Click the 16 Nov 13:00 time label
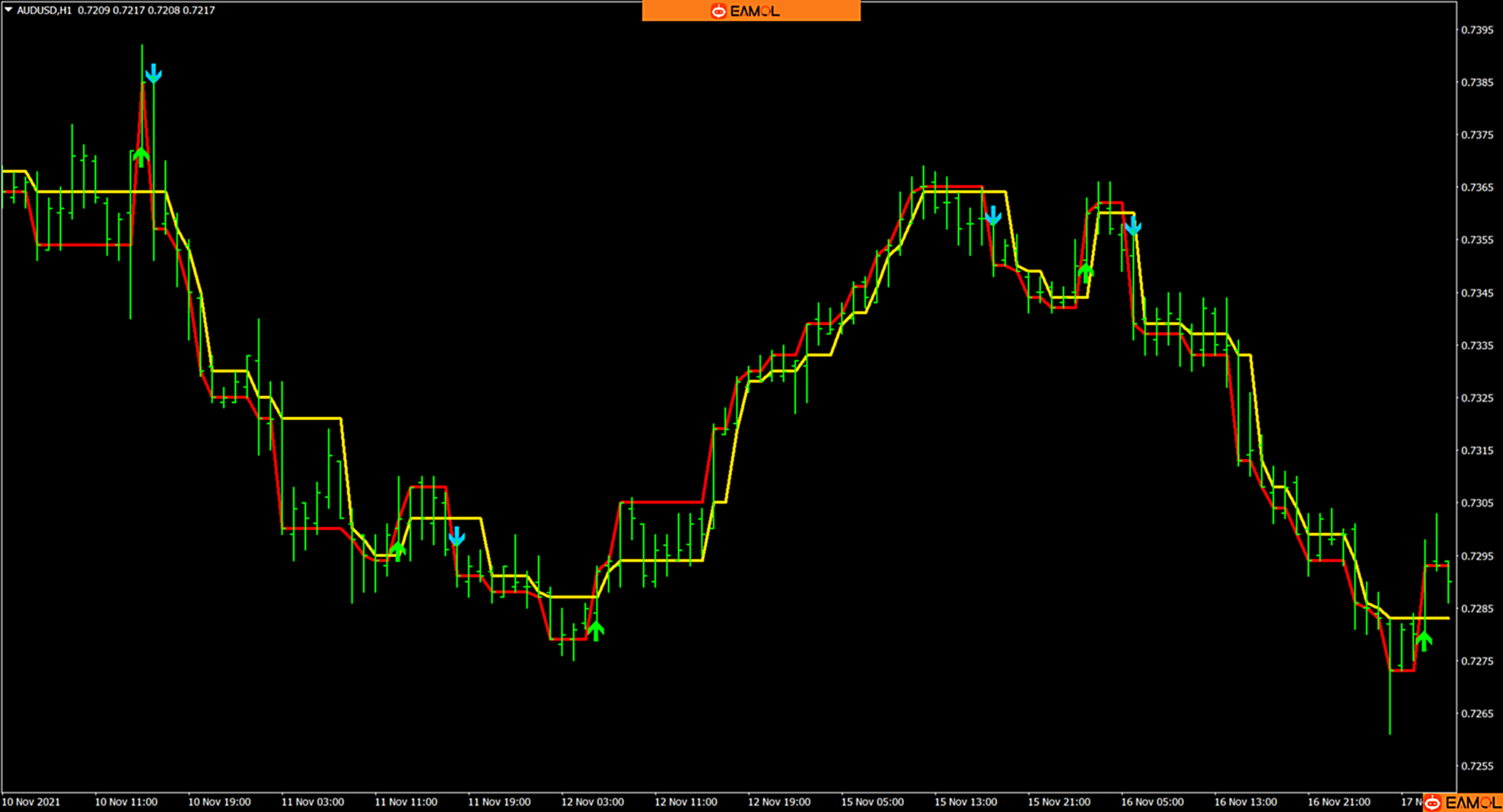This screenshot has height=812, width=1503. click(x=1246, y=802)
